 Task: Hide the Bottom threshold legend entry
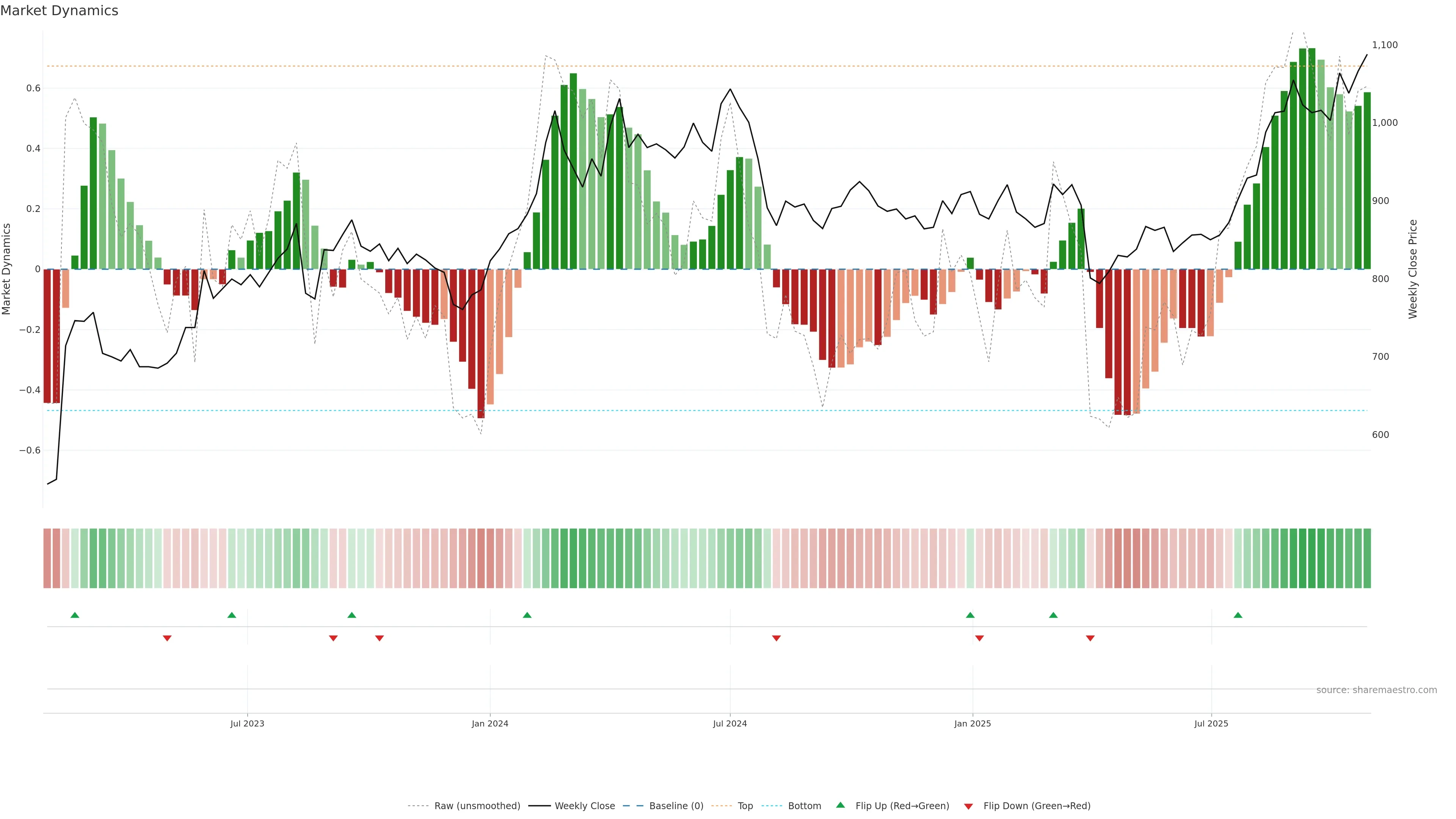click(x=804, y=805)
